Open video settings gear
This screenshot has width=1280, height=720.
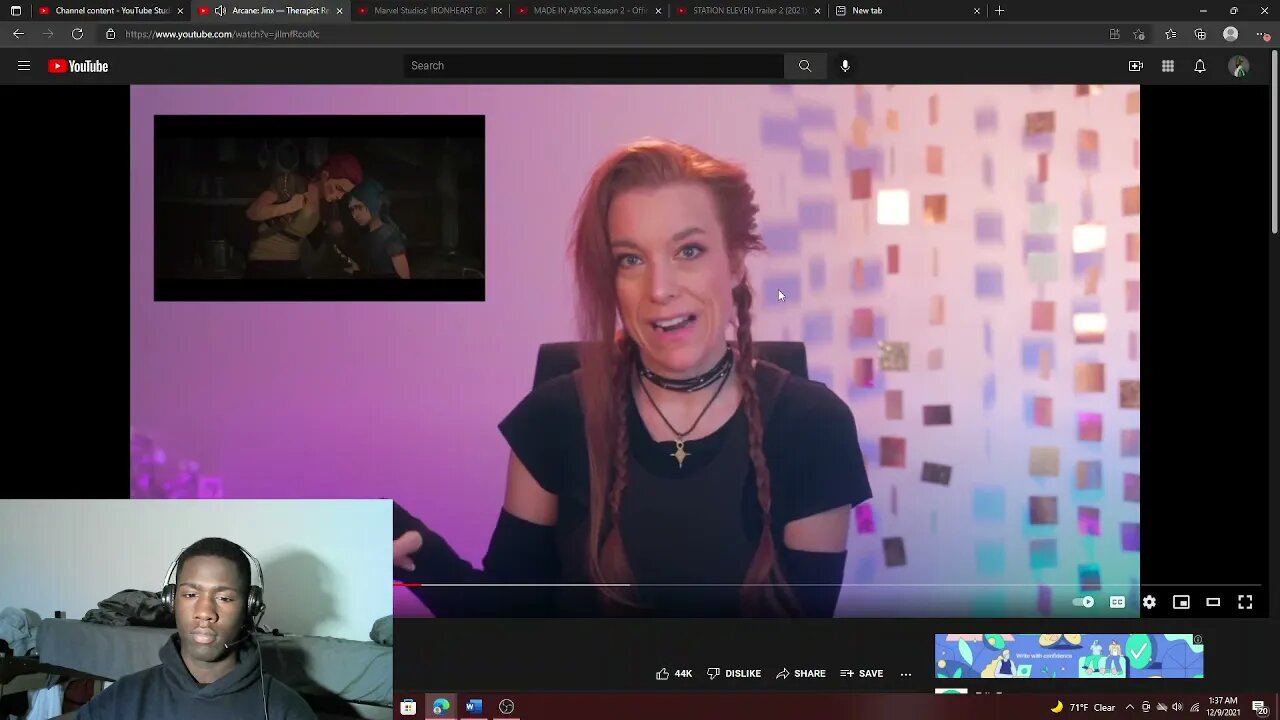(1149, 602)
